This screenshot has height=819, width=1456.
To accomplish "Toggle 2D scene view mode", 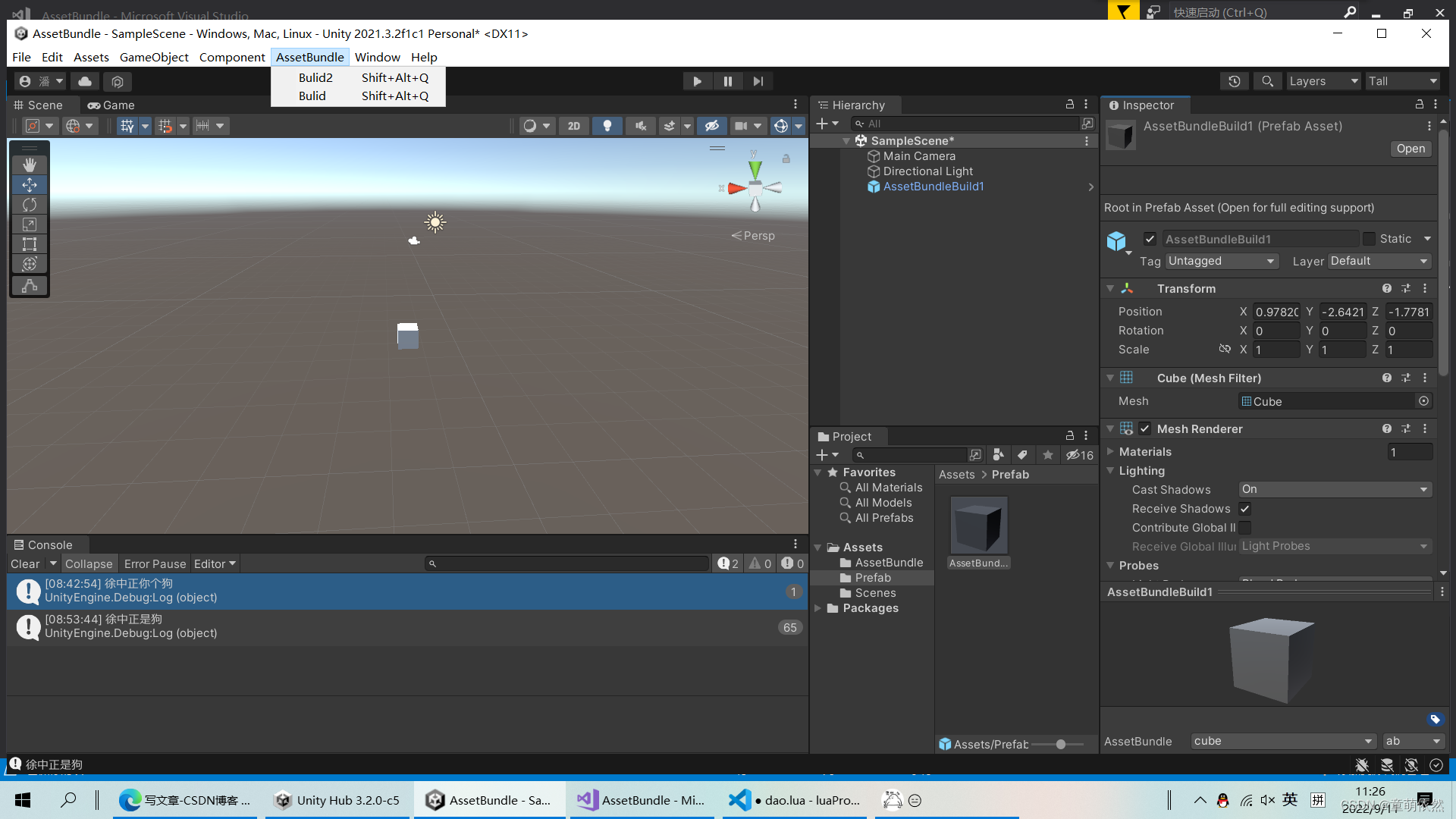I will pos(574,126).
